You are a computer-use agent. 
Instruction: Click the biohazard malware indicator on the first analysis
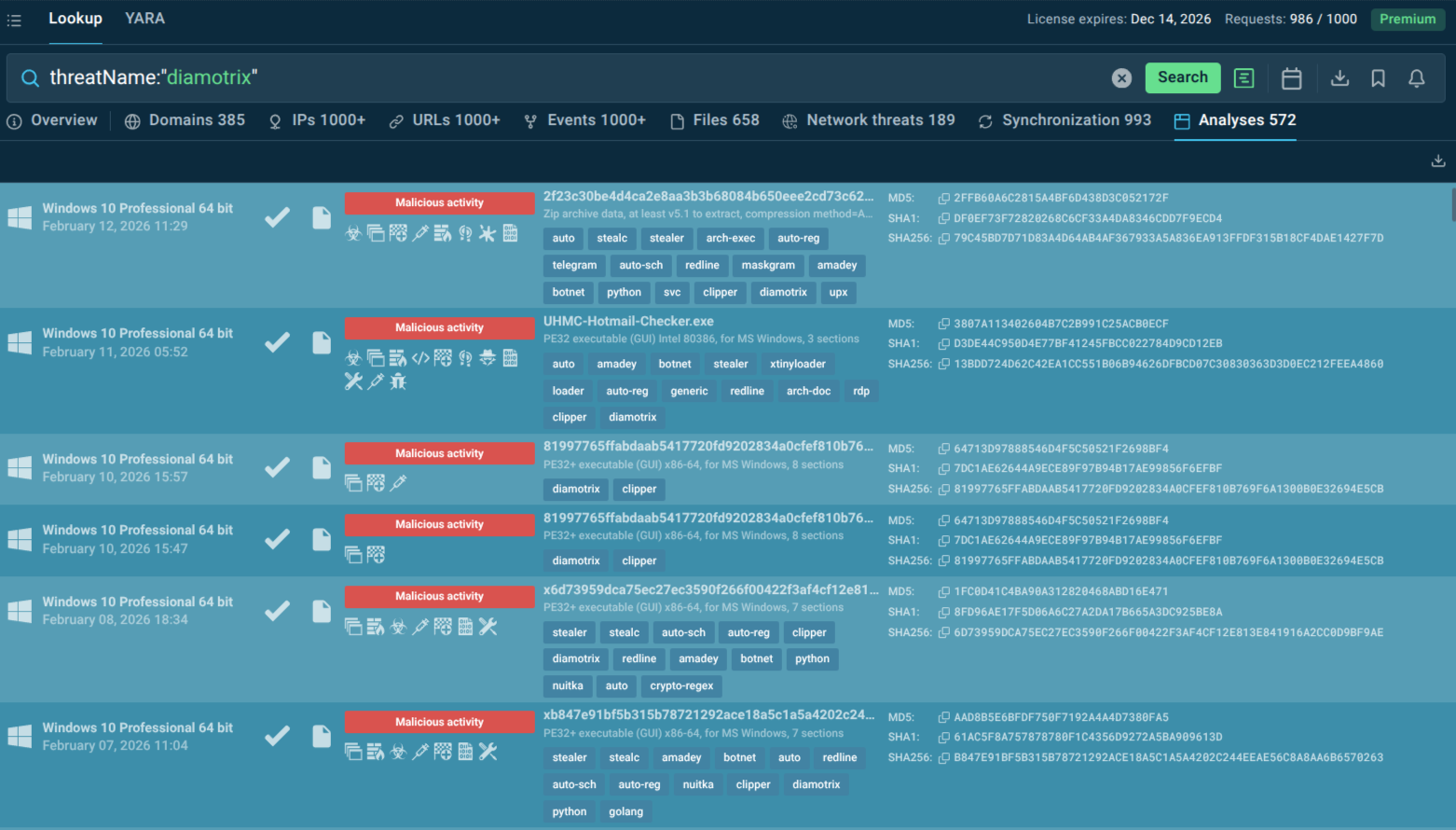(x=354, y=234)
